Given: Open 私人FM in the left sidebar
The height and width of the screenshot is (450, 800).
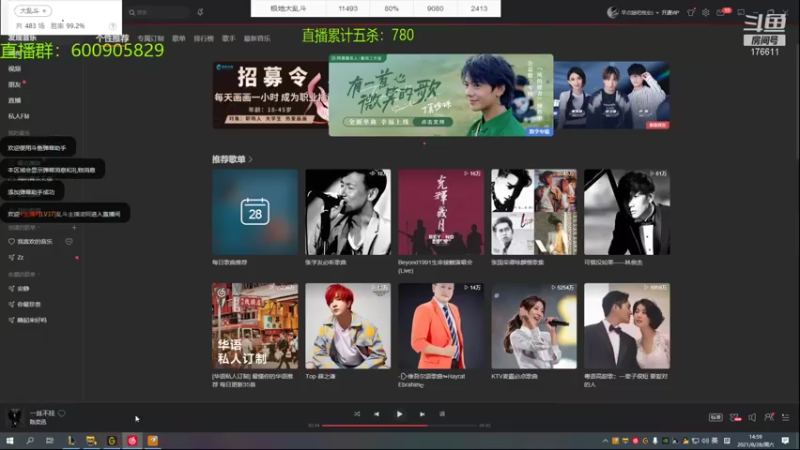Looking at the screenshot, I should tap(19, 116).
